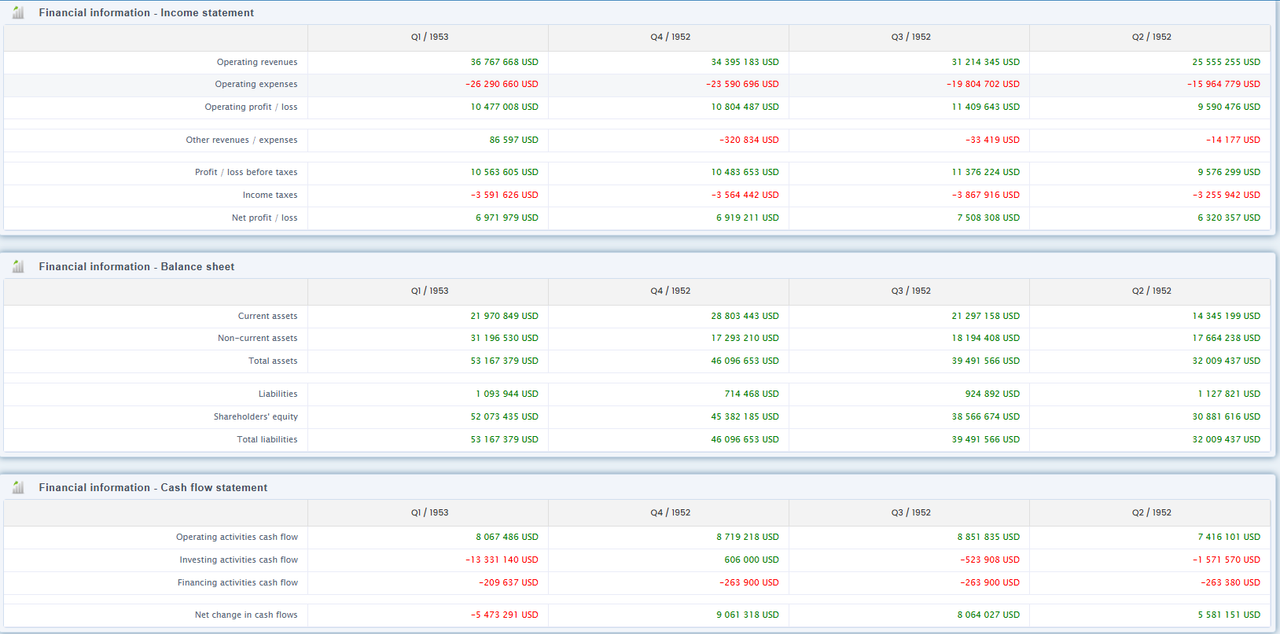This screenshot has width=1280, height=634.
Task: Click the value 8 851 835 USD
Action: point(989,538)
